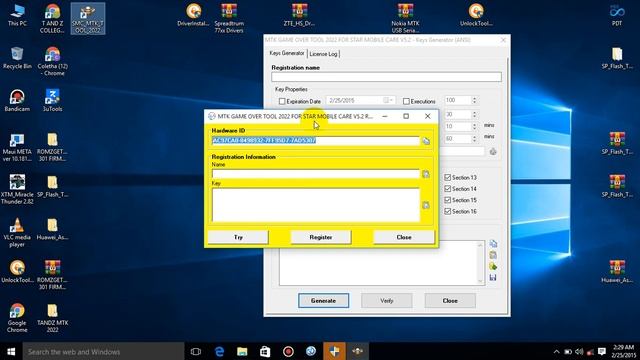The image size is (640, 360).
Task: Click the red record icon on taskbar
Action: click(x=288, y=351)
